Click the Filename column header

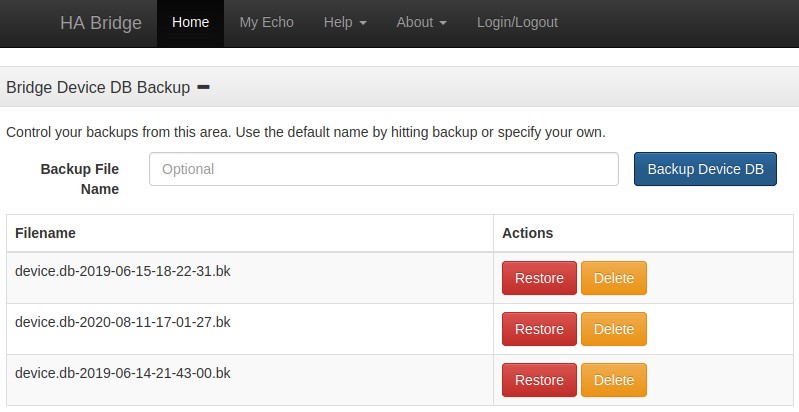45,233
